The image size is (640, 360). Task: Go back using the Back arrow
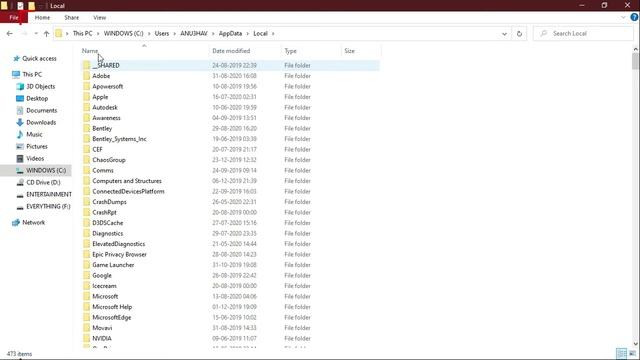(x=10, y=33)
